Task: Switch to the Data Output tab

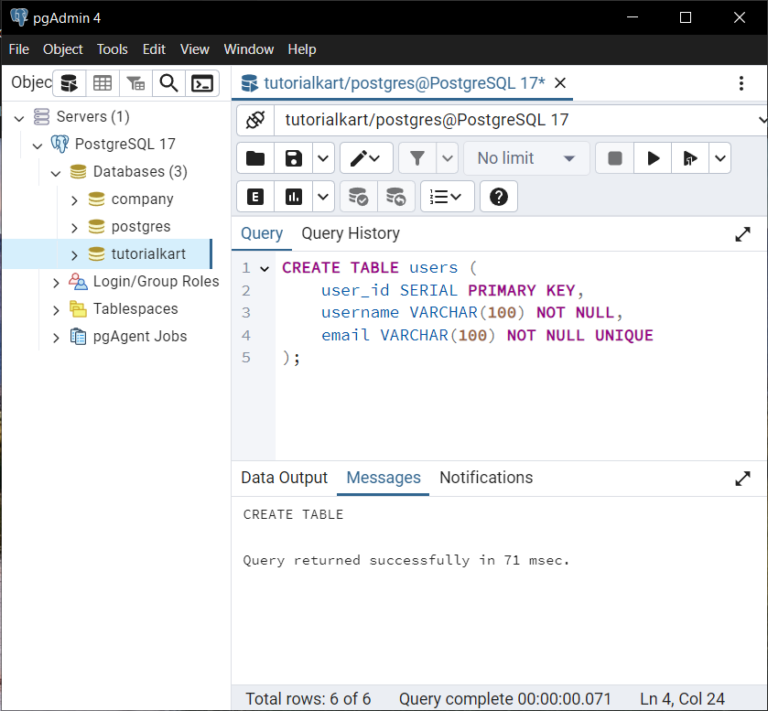Action: [x=284, y=478]
